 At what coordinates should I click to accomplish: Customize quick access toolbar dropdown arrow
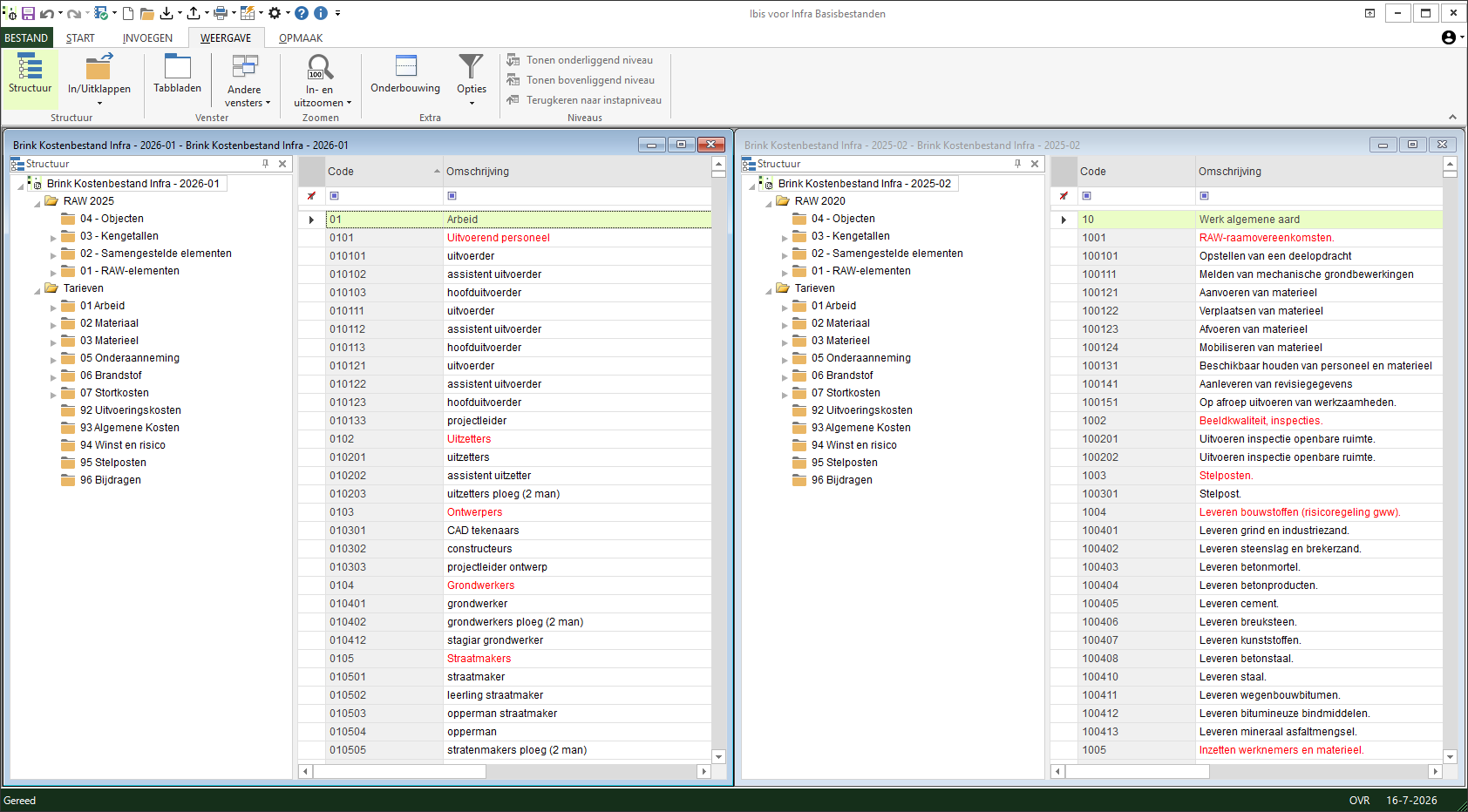point(338,13)
